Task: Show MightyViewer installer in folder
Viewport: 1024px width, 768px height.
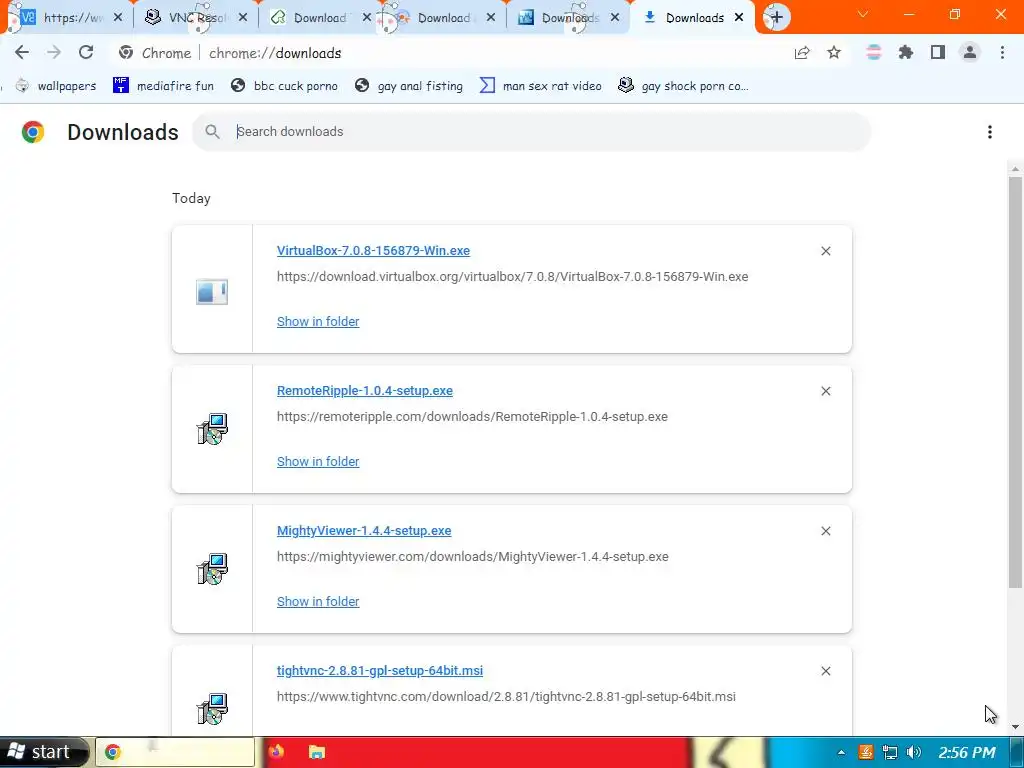Action: pos(318,601)
